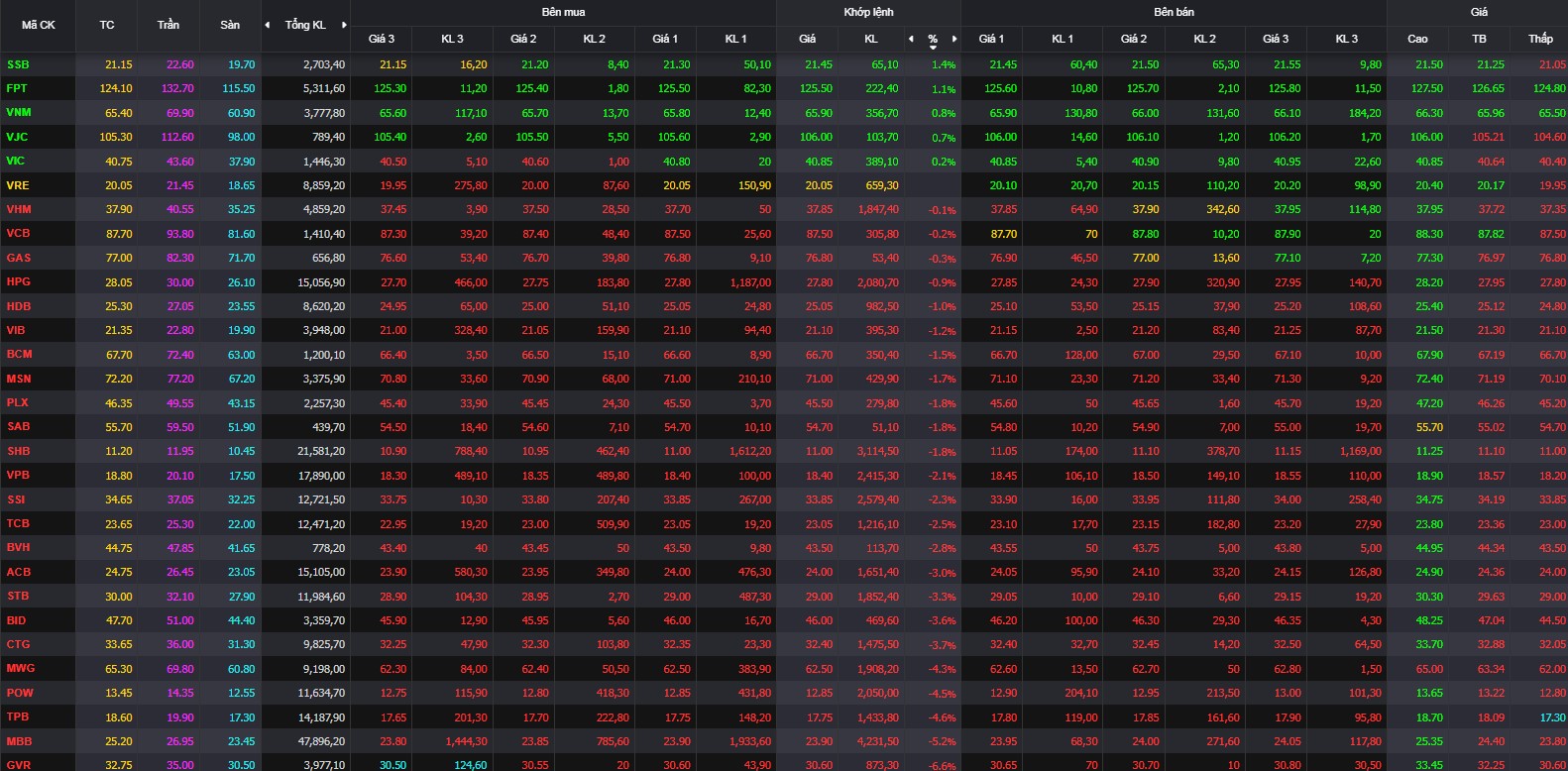
Task: Click SHB total volume 21,581,20
Action: coord(321,451)
